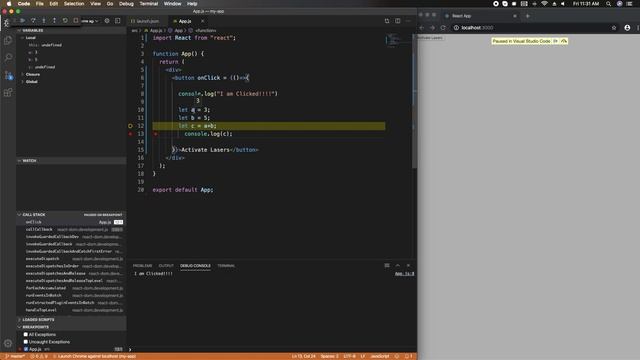Maximize the bottom panel with the chevron
The width and height of the screenshot is (640, 360).
click(398, 266)
